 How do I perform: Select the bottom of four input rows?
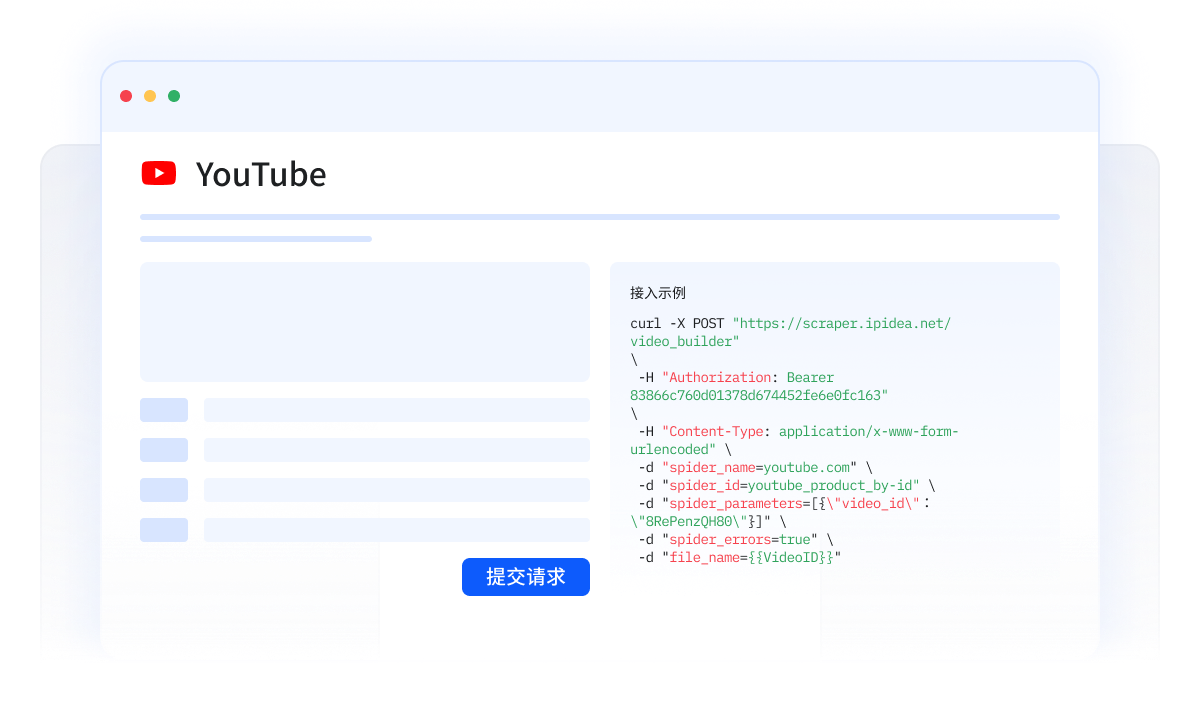click(x=396, y=530)
